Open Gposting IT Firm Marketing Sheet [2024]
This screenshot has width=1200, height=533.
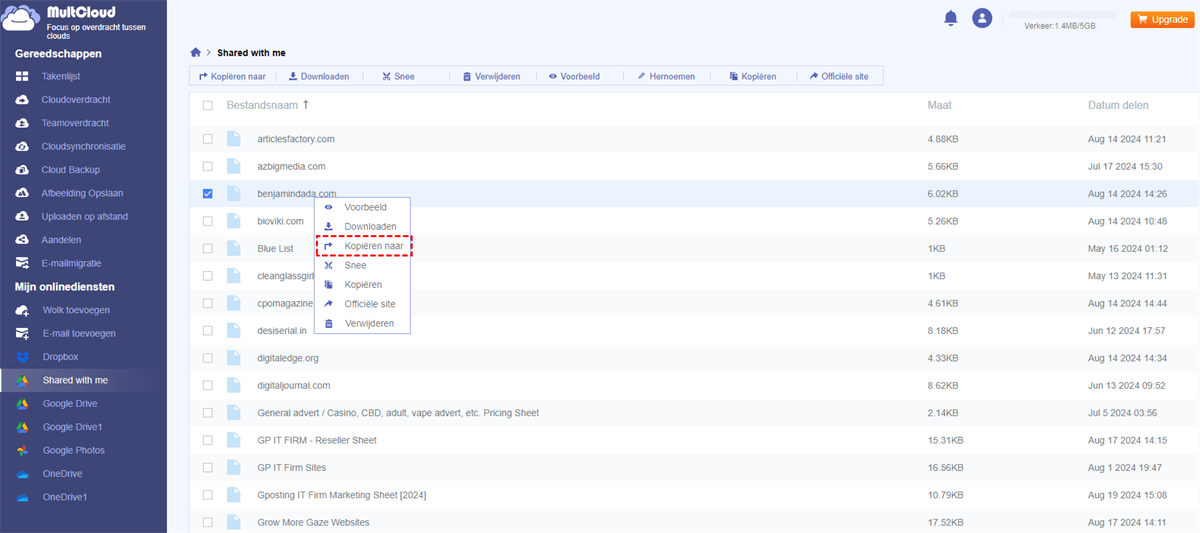(x=343, y=494)
